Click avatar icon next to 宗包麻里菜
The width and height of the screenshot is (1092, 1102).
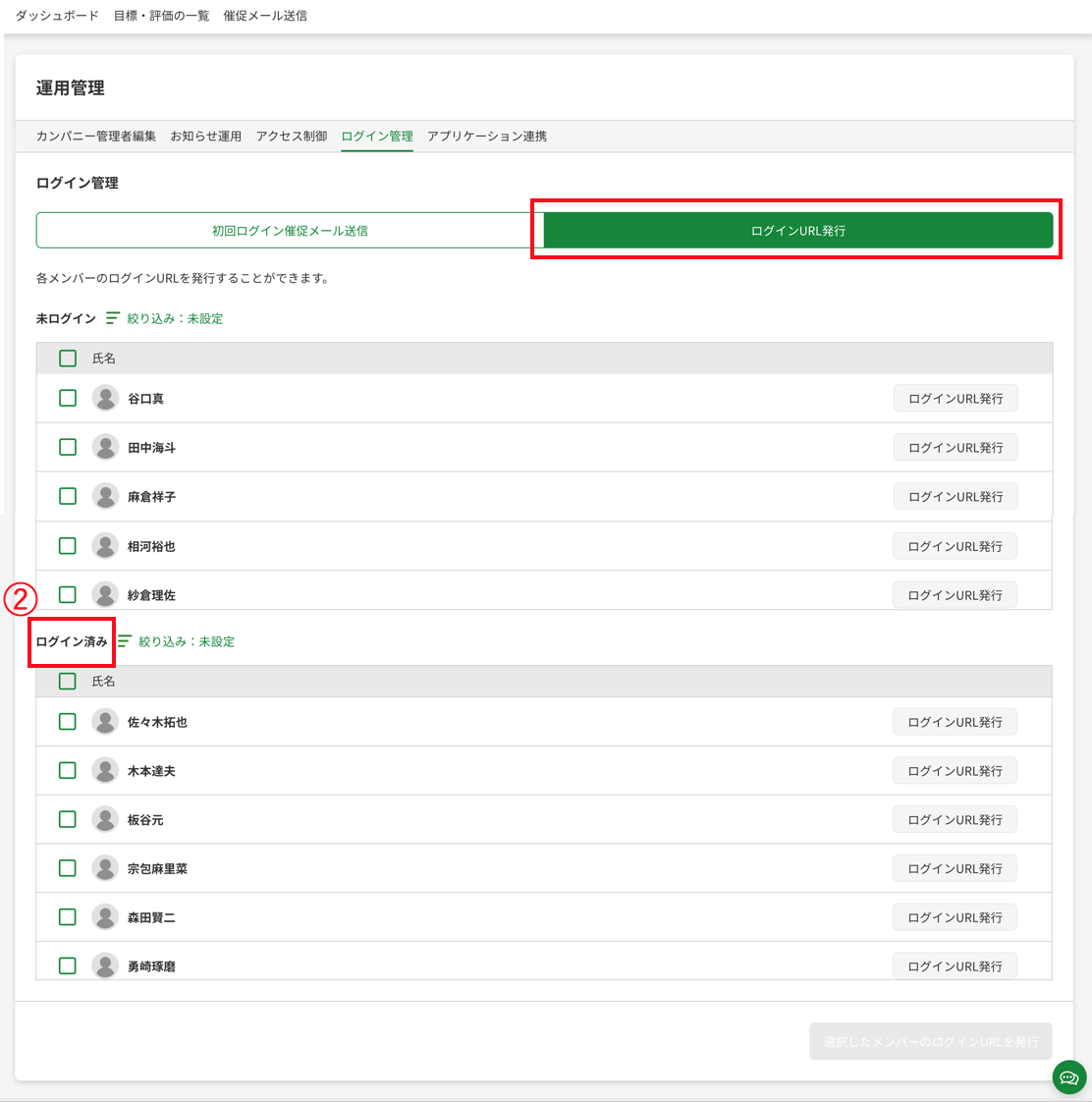[x=105, y=868]
